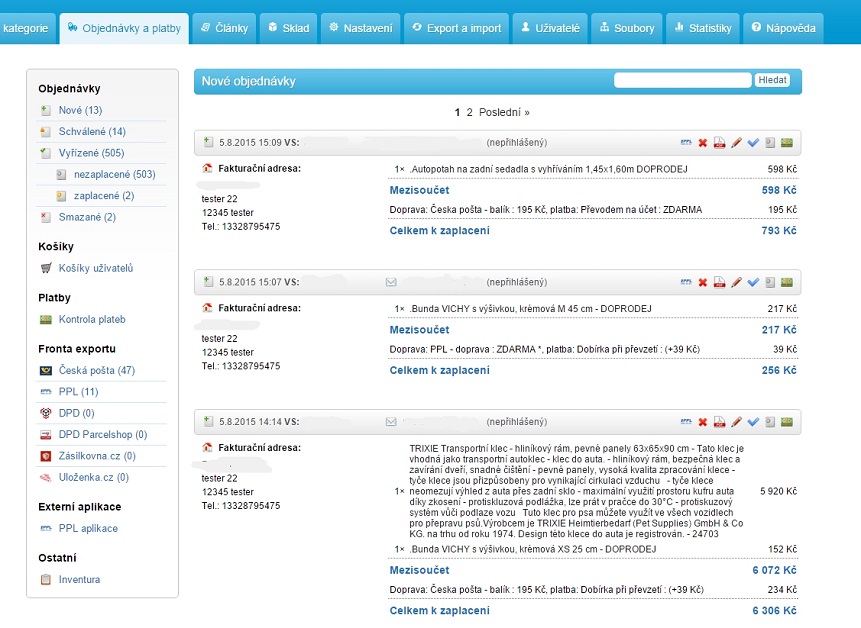The width and height of the screenshot is (861, 628).
Task: Open Česká pošta (47) export queue
Action: coord(96,371)
